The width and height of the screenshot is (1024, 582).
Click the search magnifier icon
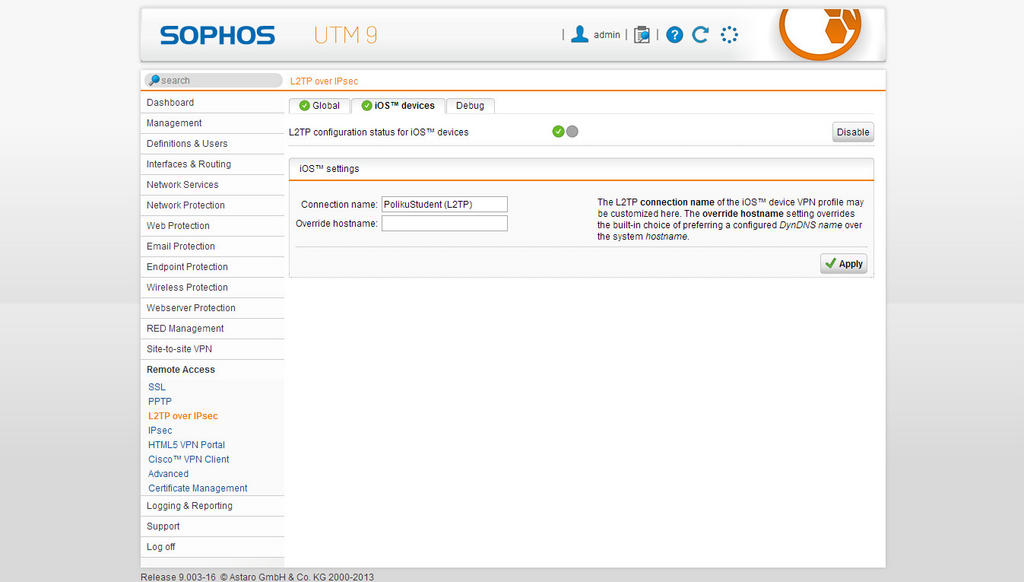154,80
